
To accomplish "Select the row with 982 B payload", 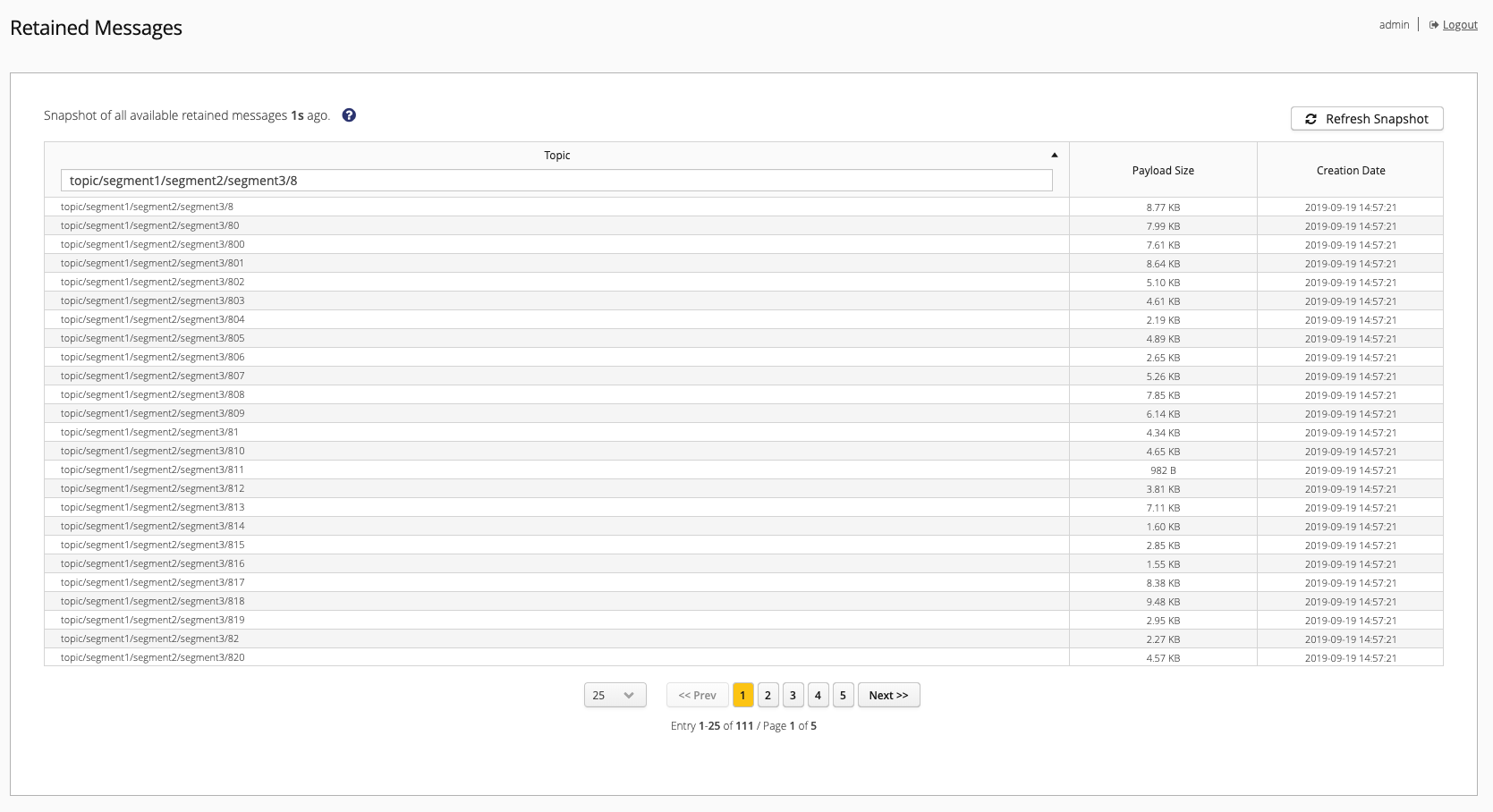I will (1162, 470).
